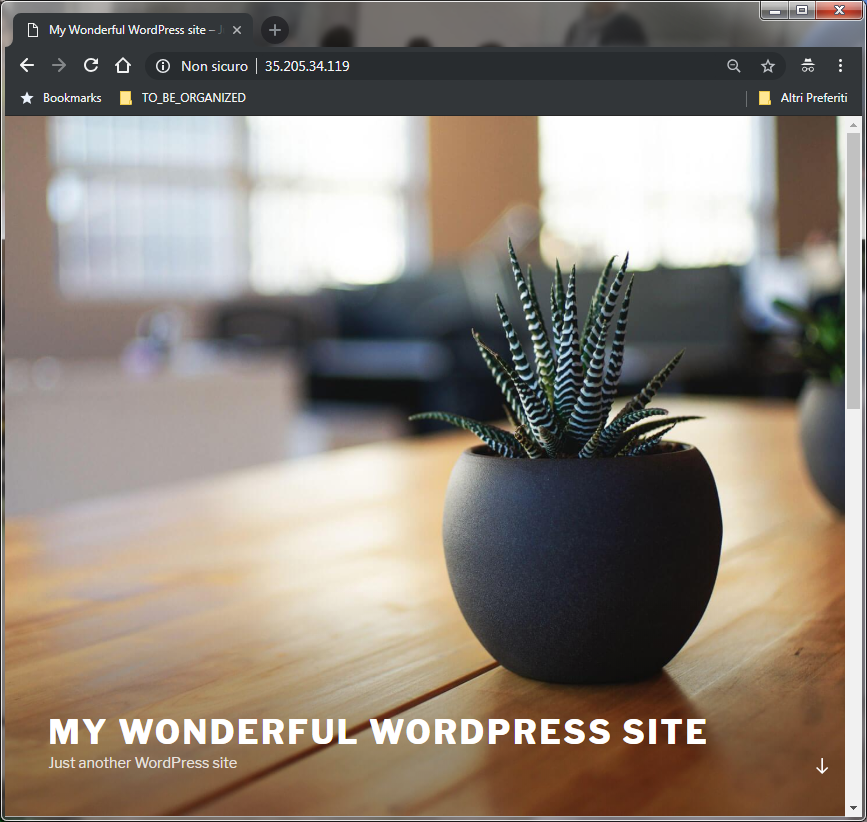Image resolution: width=867 pixels, height=822 pixels.
Task: Click the vertical scrollbar thumb
Action: [853, 271]
